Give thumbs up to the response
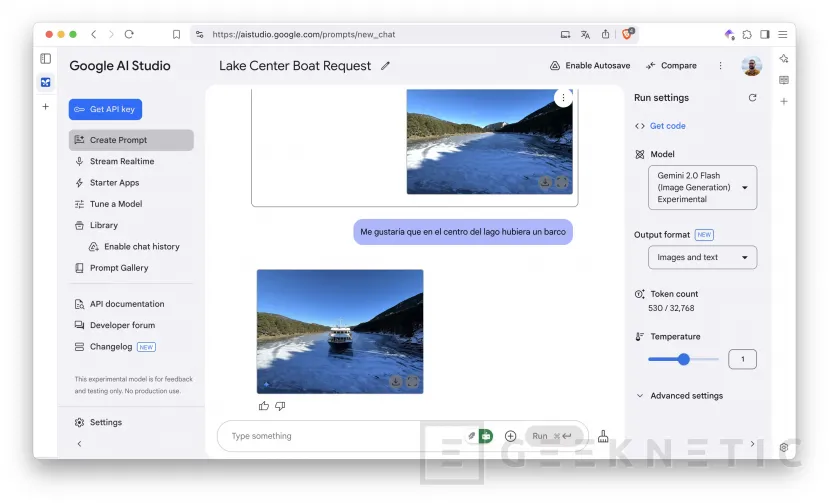This screenshot has height=503, width=829. 264,406
